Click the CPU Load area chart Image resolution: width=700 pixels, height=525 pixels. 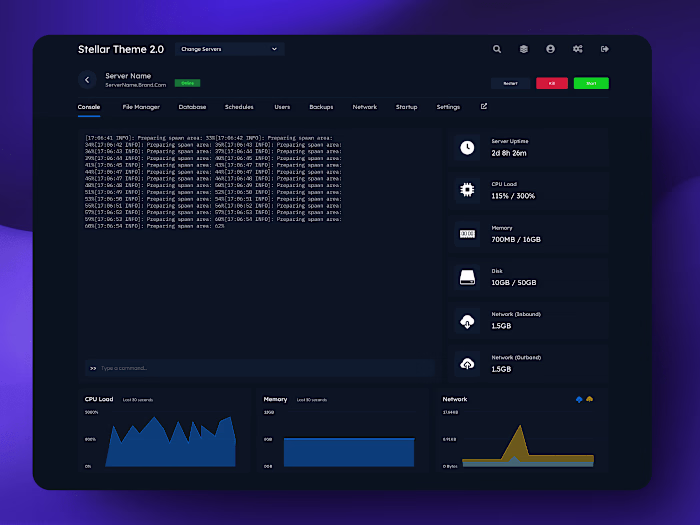(x=170, y=442)
